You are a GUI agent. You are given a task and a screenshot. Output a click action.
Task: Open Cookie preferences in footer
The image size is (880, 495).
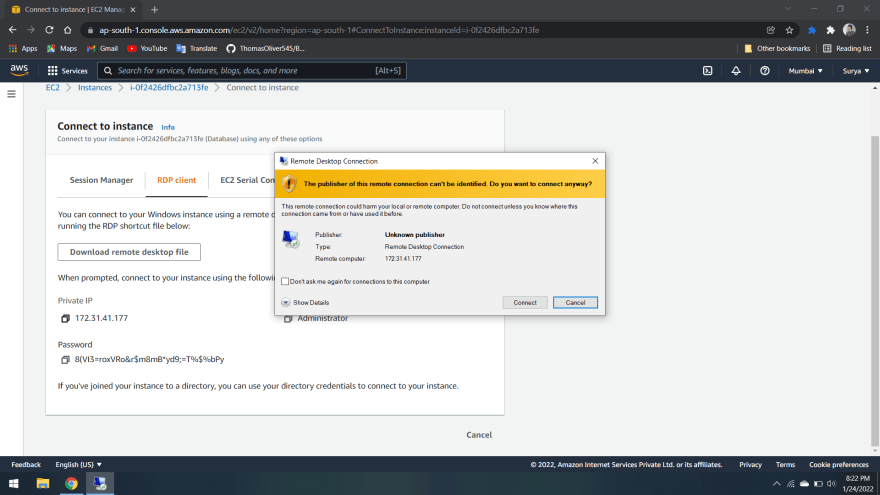pos(838,464)
